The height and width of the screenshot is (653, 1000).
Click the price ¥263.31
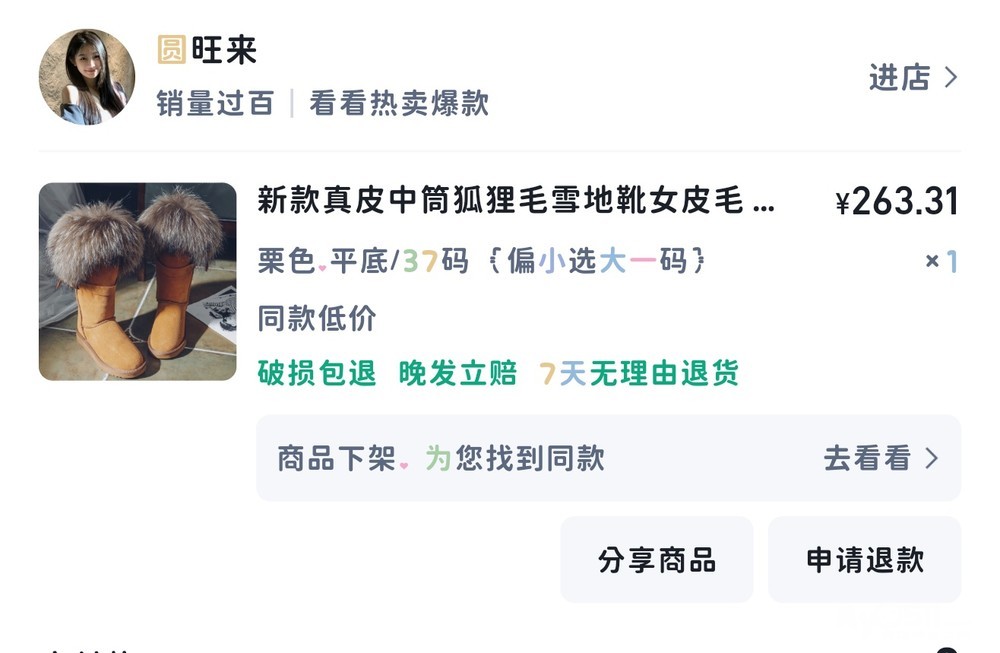tap(896, 202)
